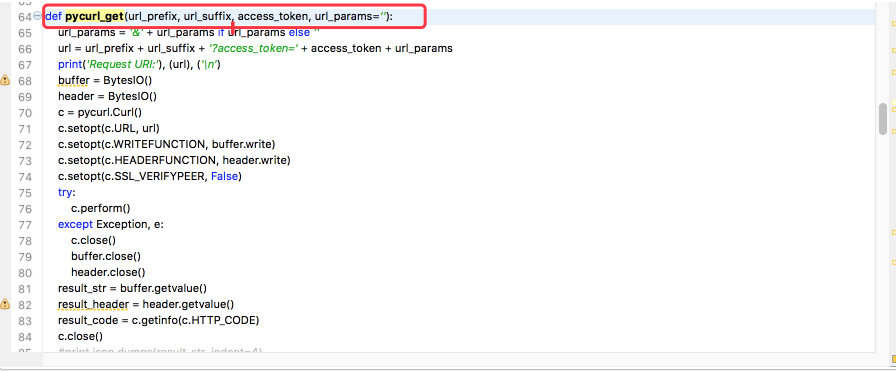
Task: Click the except keyword on line 77
Action: pyautogui.click(x=75, y=225)
